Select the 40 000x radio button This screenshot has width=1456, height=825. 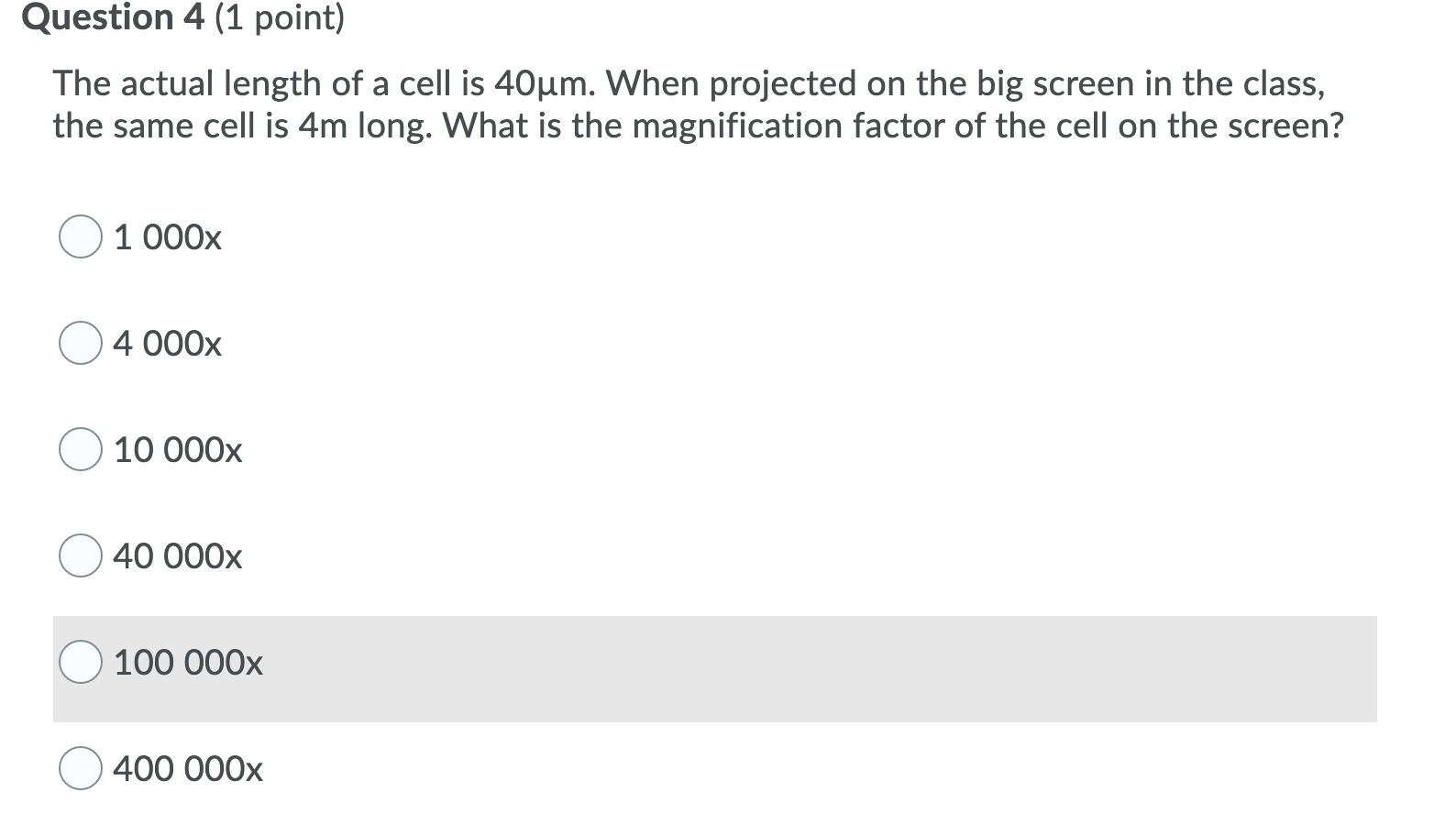[x=81, y=556]
